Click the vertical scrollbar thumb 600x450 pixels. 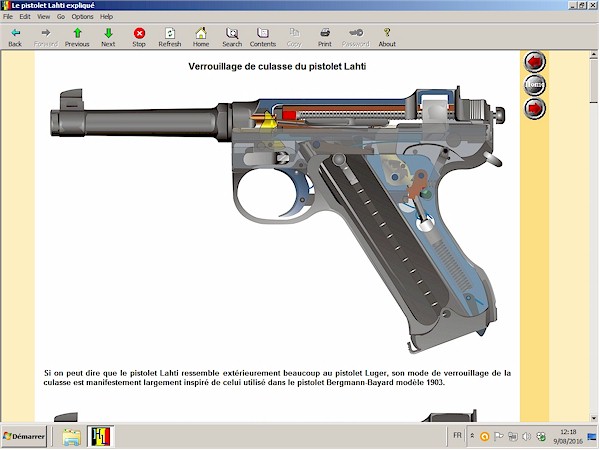tap(593, 81)
